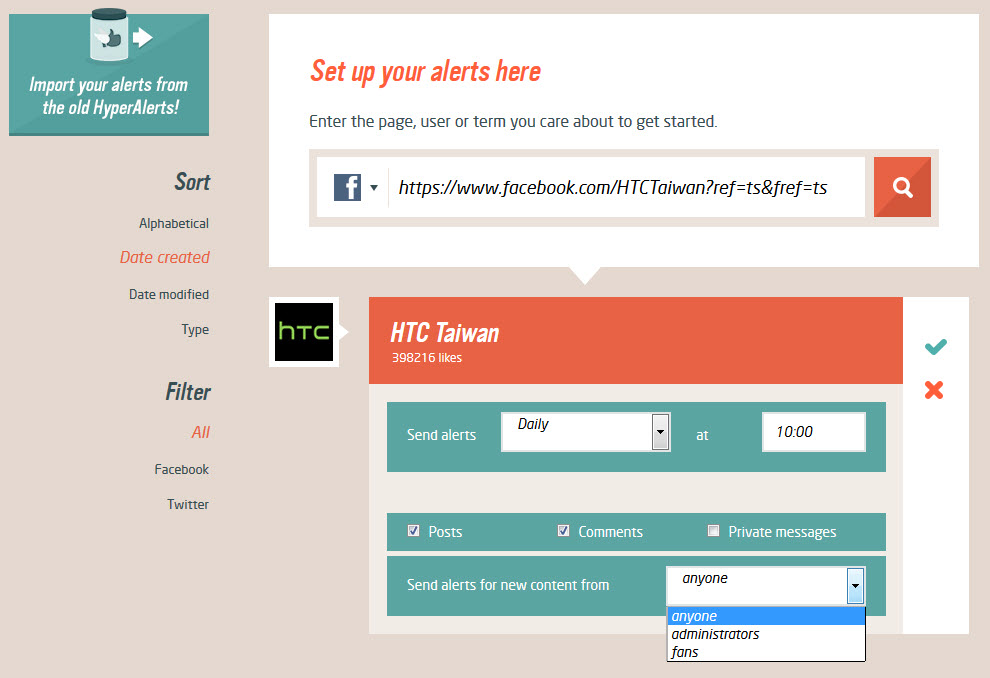This screenshot has width=990, height=678.
Task: Filter alerts by Facebook
Action: pos(181,469)
